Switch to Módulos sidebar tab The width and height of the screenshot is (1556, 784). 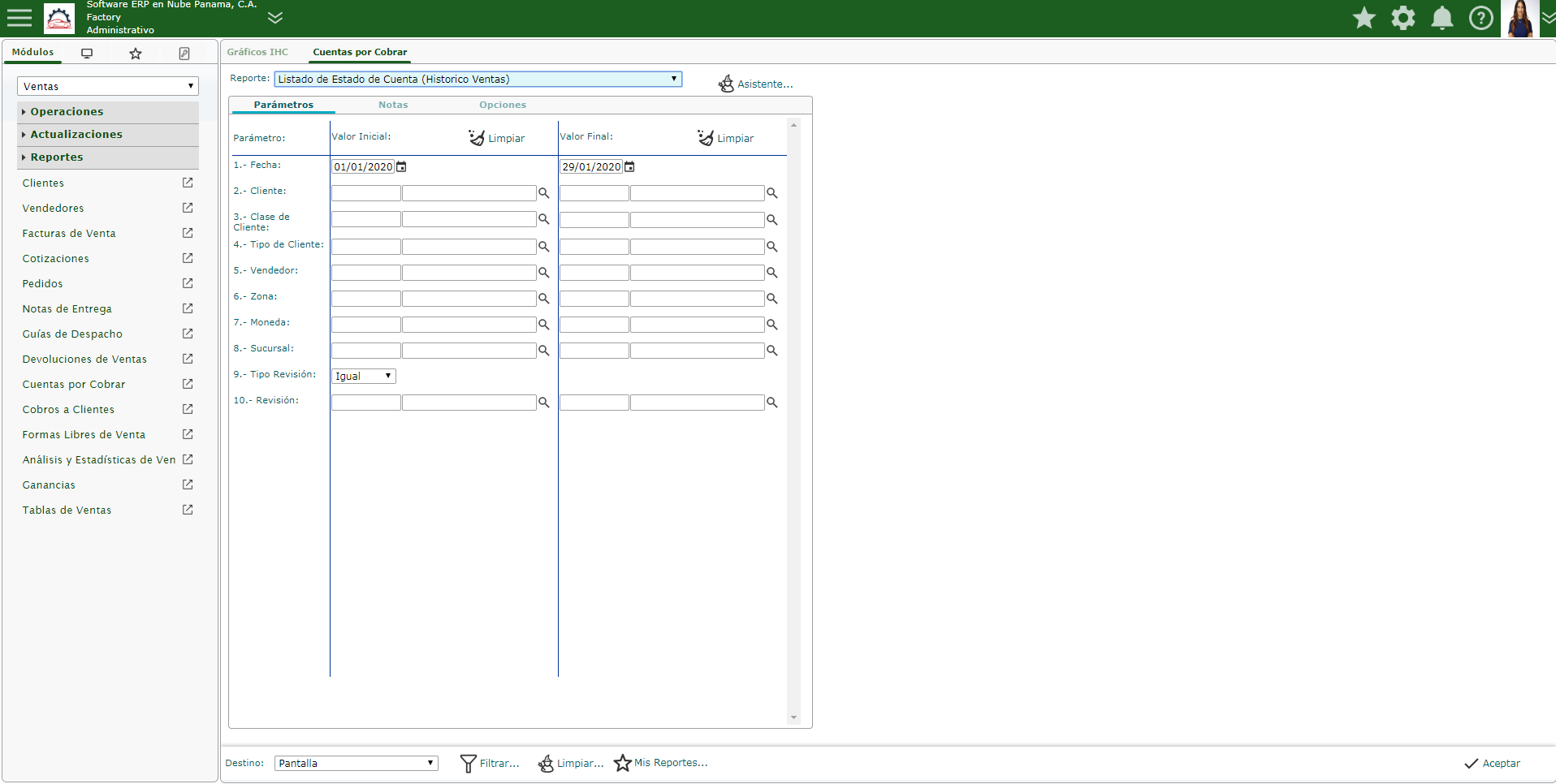33,52
